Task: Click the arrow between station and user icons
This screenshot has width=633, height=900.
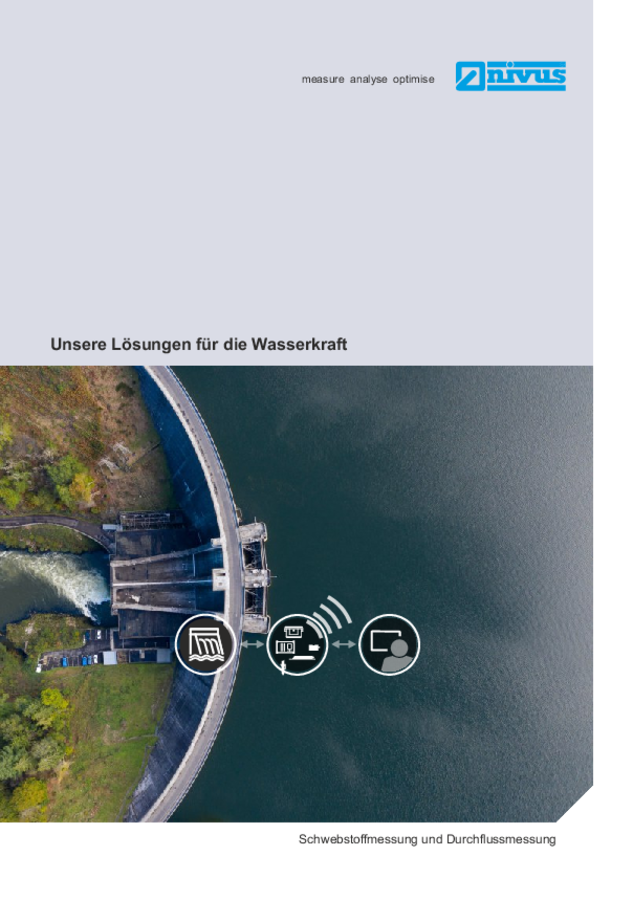Action: 343,645
